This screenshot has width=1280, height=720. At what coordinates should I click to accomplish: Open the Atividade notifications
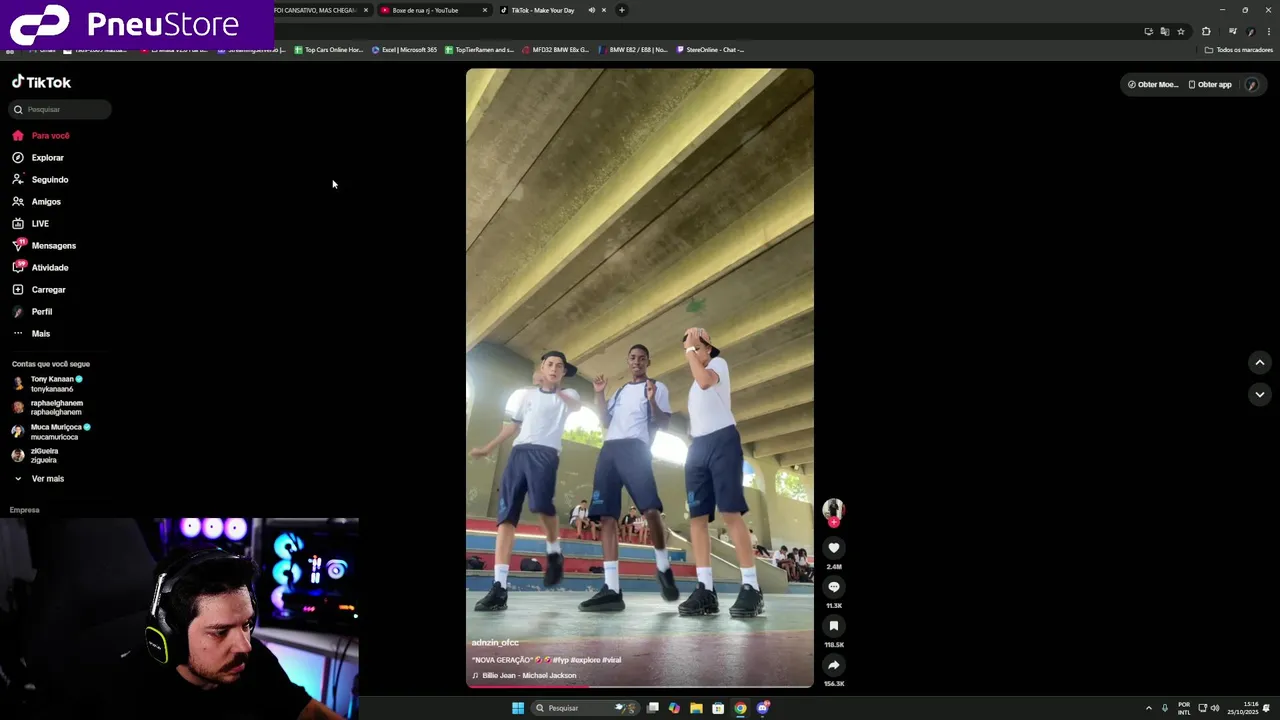(40, 267)
